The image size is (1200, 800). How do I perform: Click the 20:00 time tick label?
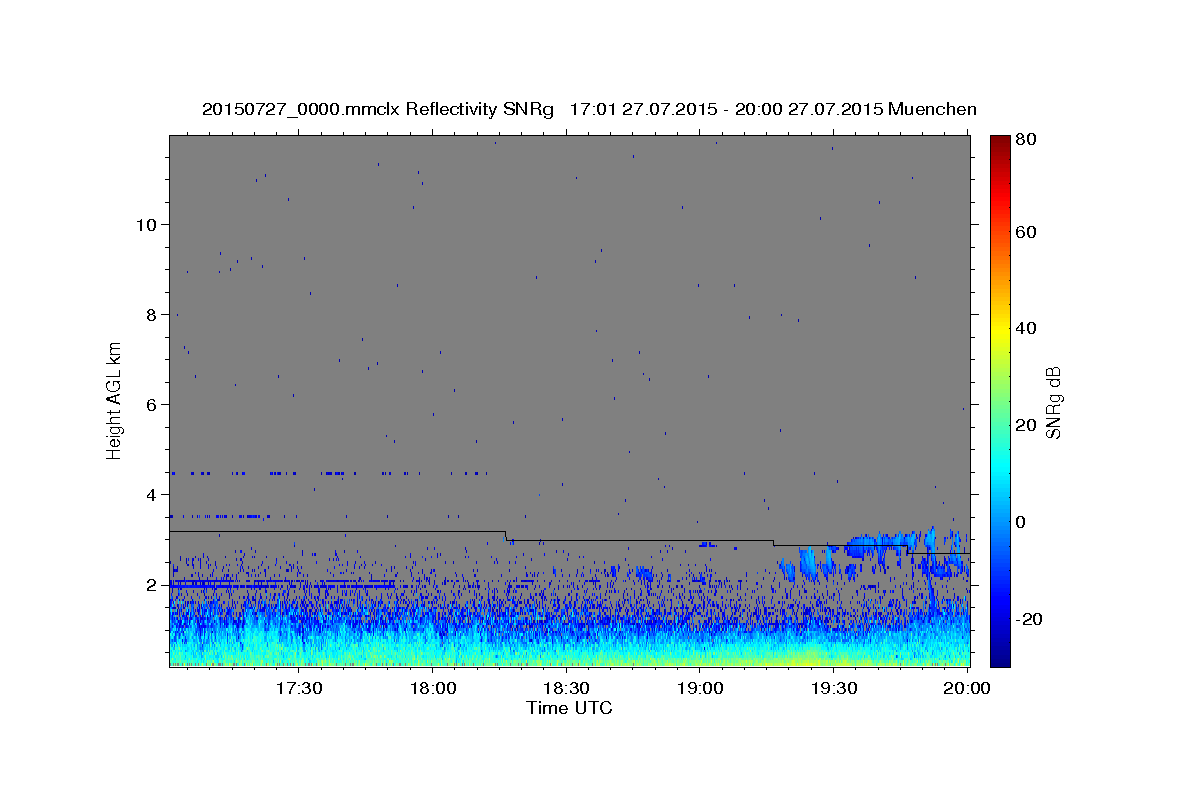tap(966, 688)
